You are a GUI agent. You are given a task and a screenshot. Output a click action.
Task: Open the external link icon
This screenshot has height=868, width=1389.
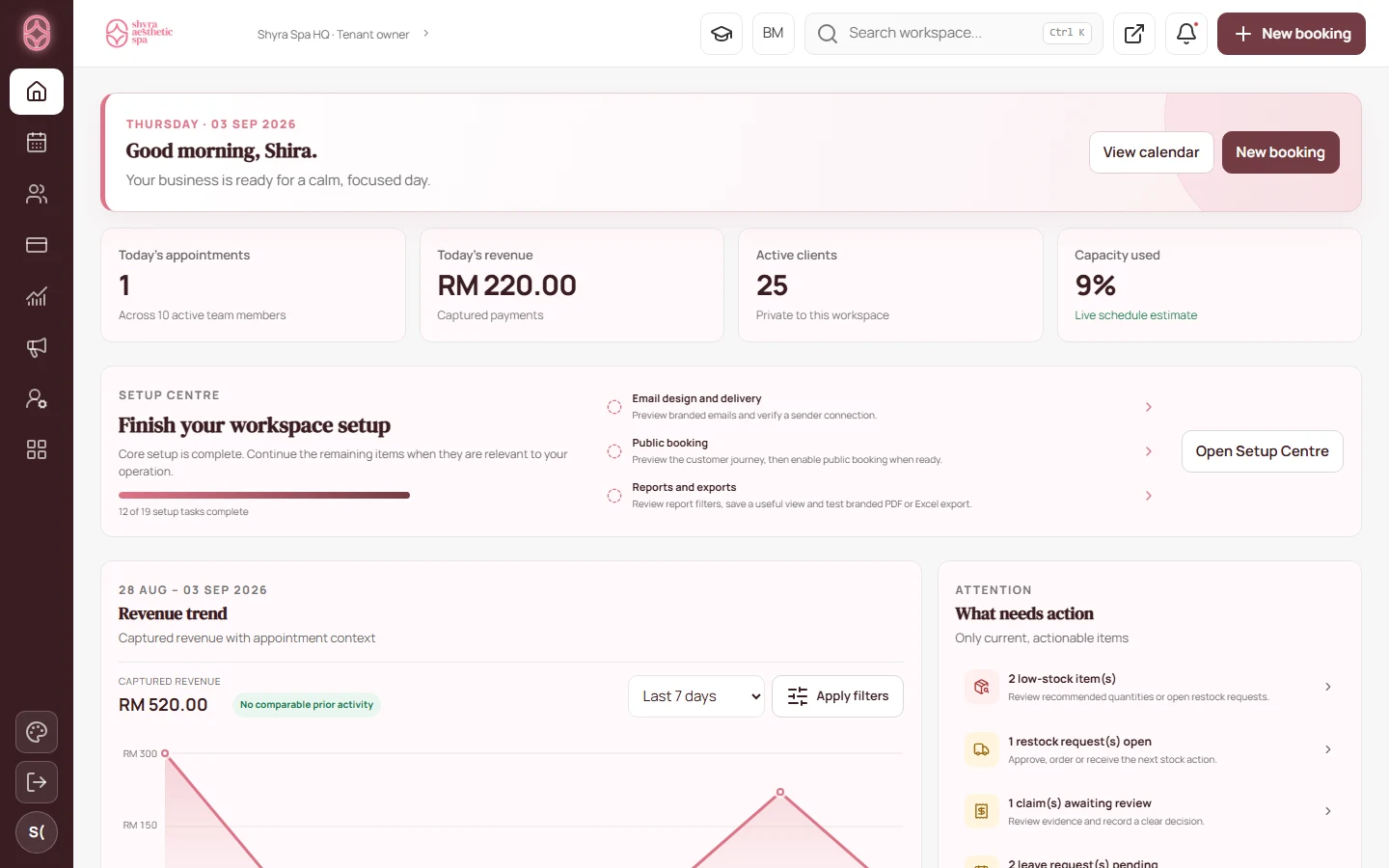1134,34
